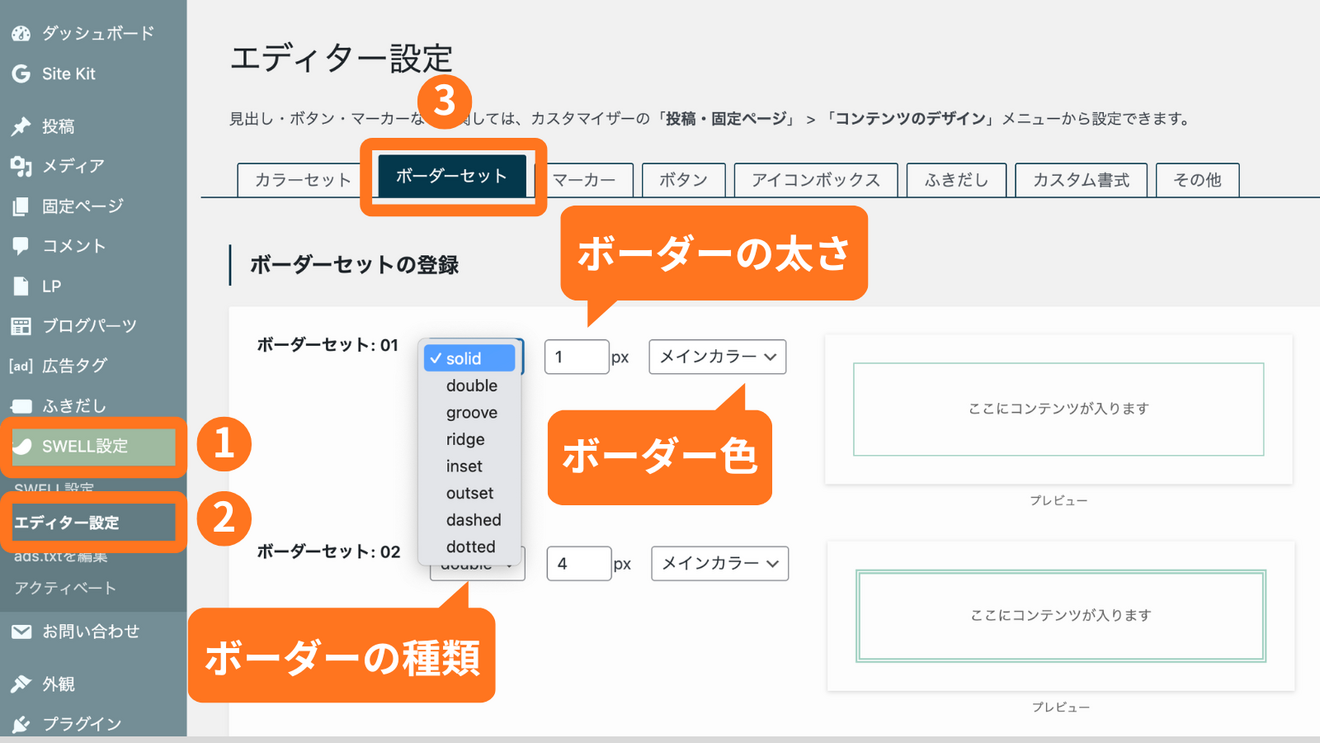Choose outset in the border type list

click(470, 493)
